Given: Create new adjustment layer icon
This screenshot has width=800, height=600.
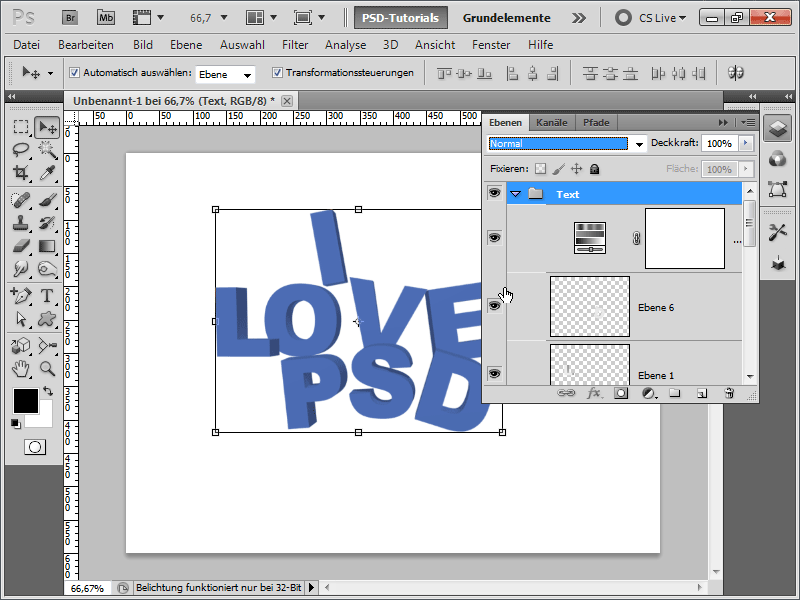Looking at the screenshot, I should click(x=649, y=393).
